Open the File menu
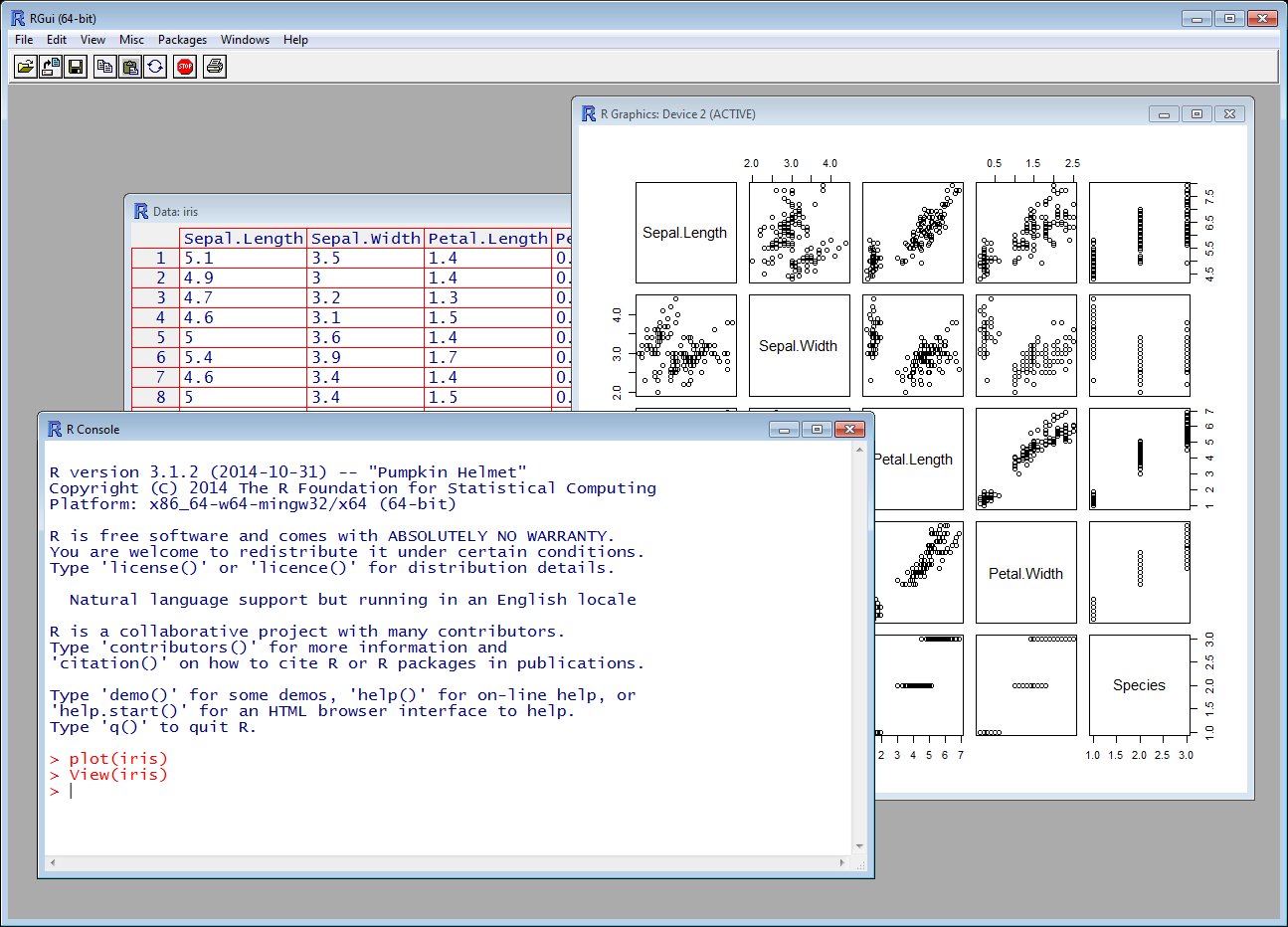 [x=24, y=40]
